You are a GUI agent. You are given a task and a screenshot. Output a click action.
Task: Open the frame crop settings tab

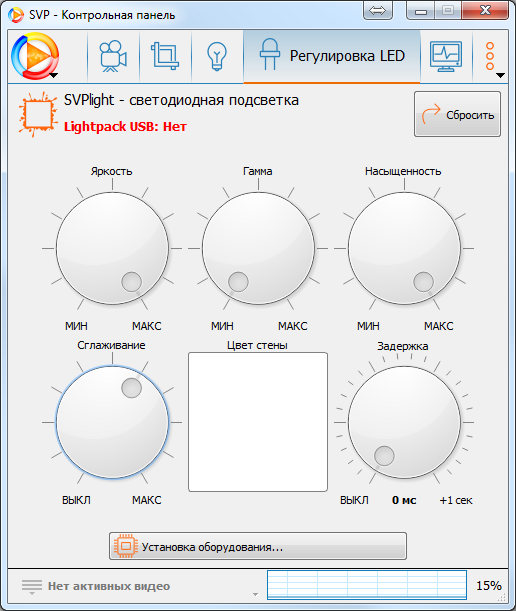point(165,56)
